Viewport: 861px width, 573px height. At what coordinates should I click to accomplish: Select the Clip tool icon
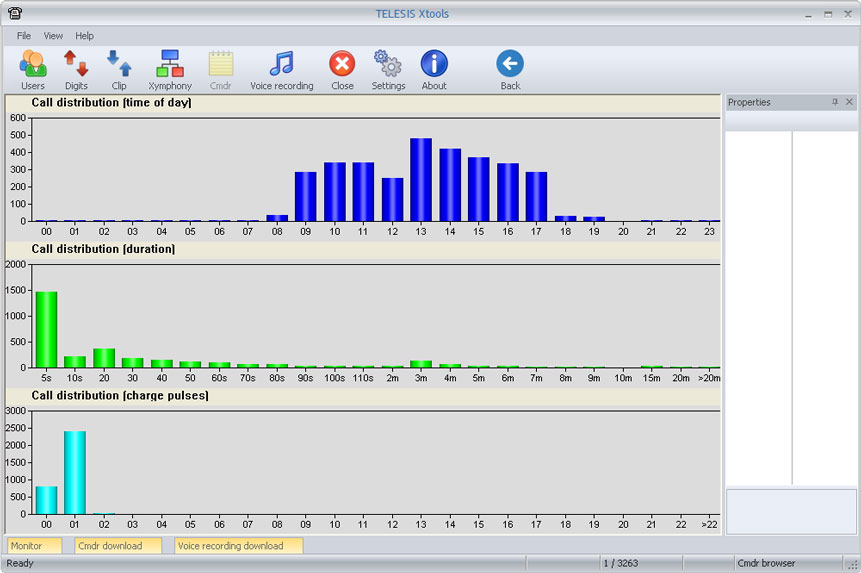119,70
